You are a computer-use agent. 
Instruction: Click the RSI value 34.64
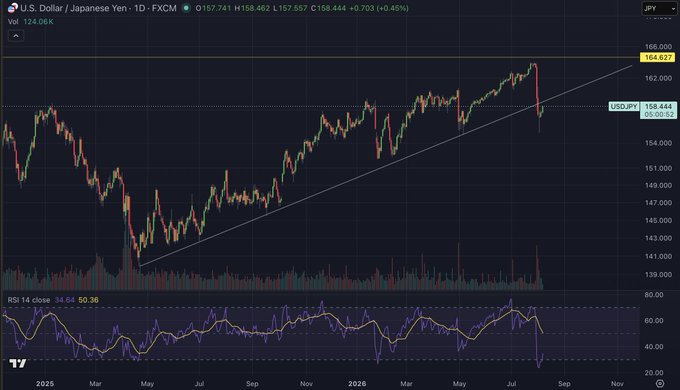(64, 300)
